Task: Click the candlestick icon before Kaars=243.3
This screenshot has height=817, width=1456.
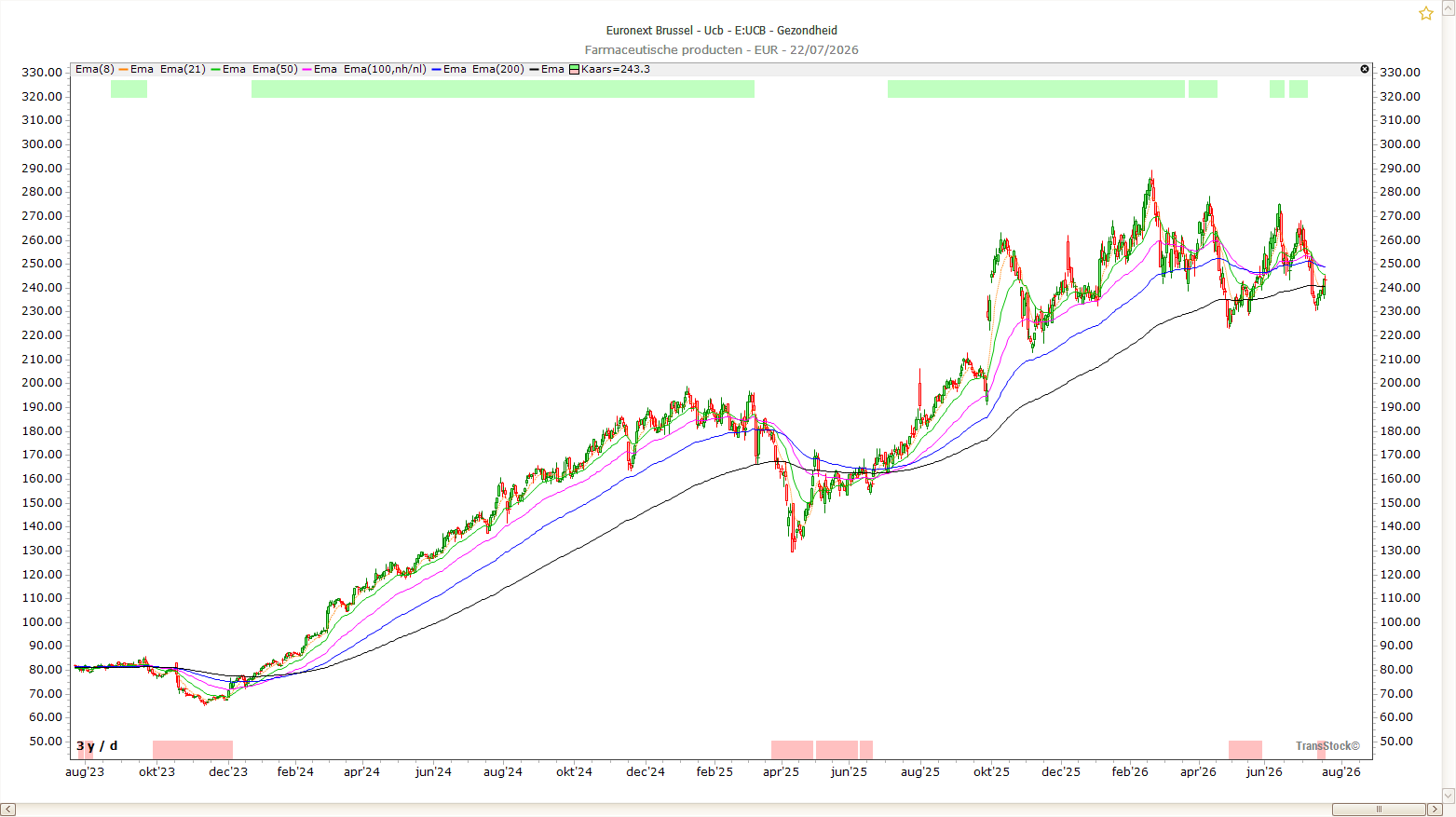Action: pyautogui.click(x=575, y=69)
